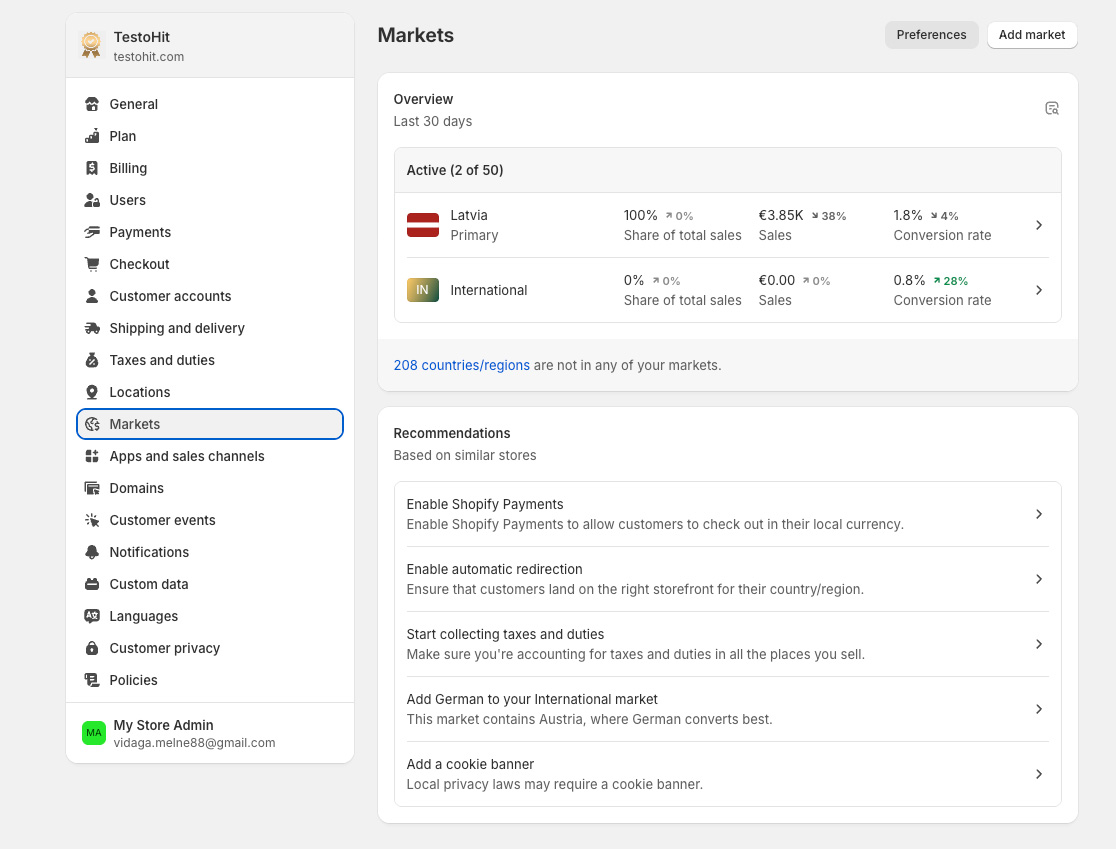Expand the Latvia market row chevron
The width and height of the screenshot is (1116, 849).
(1039, 225)
